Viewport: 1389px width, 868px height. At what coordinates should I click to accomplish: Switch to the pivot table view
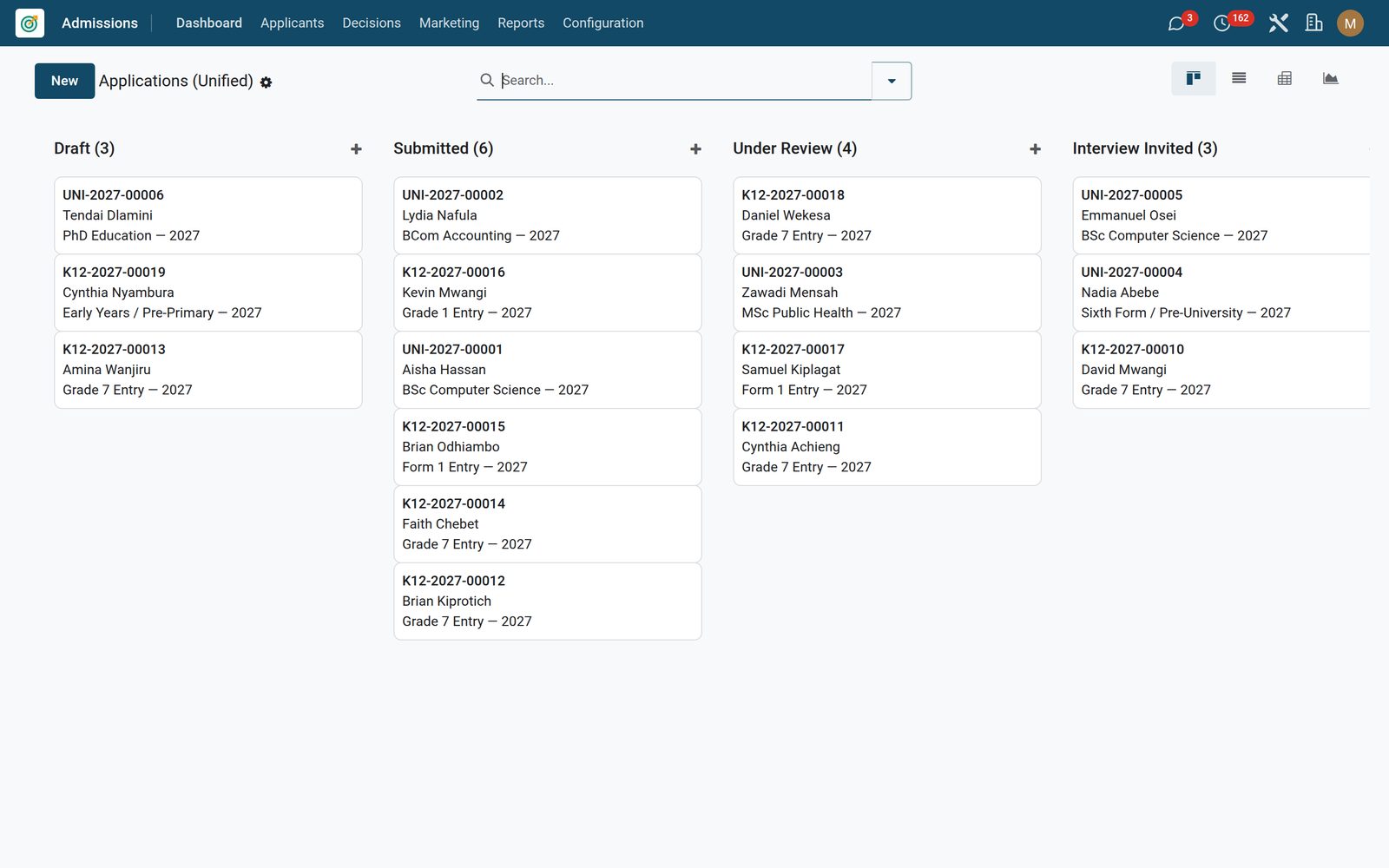coord(1285,79)
